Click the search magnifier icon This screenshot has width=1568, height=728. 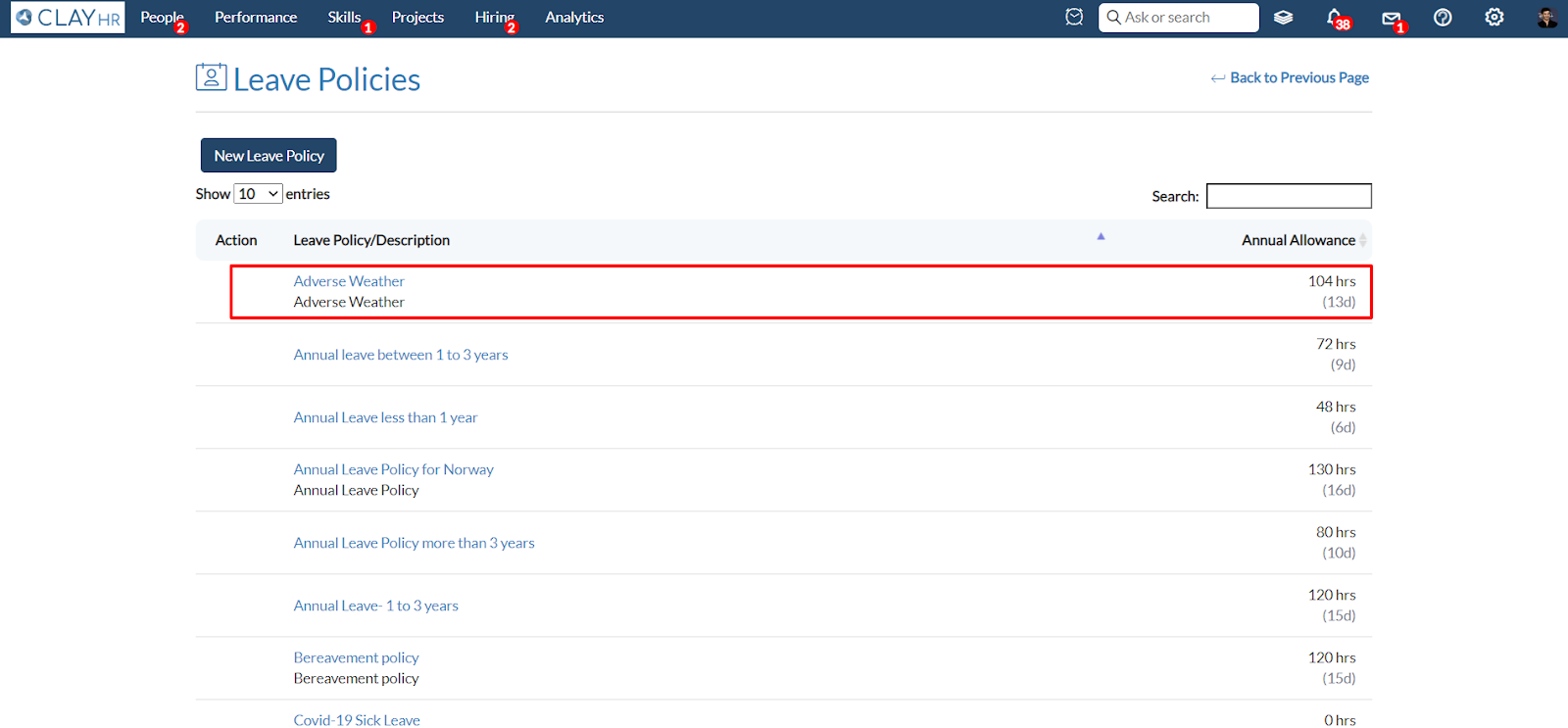click(1113, 18)
